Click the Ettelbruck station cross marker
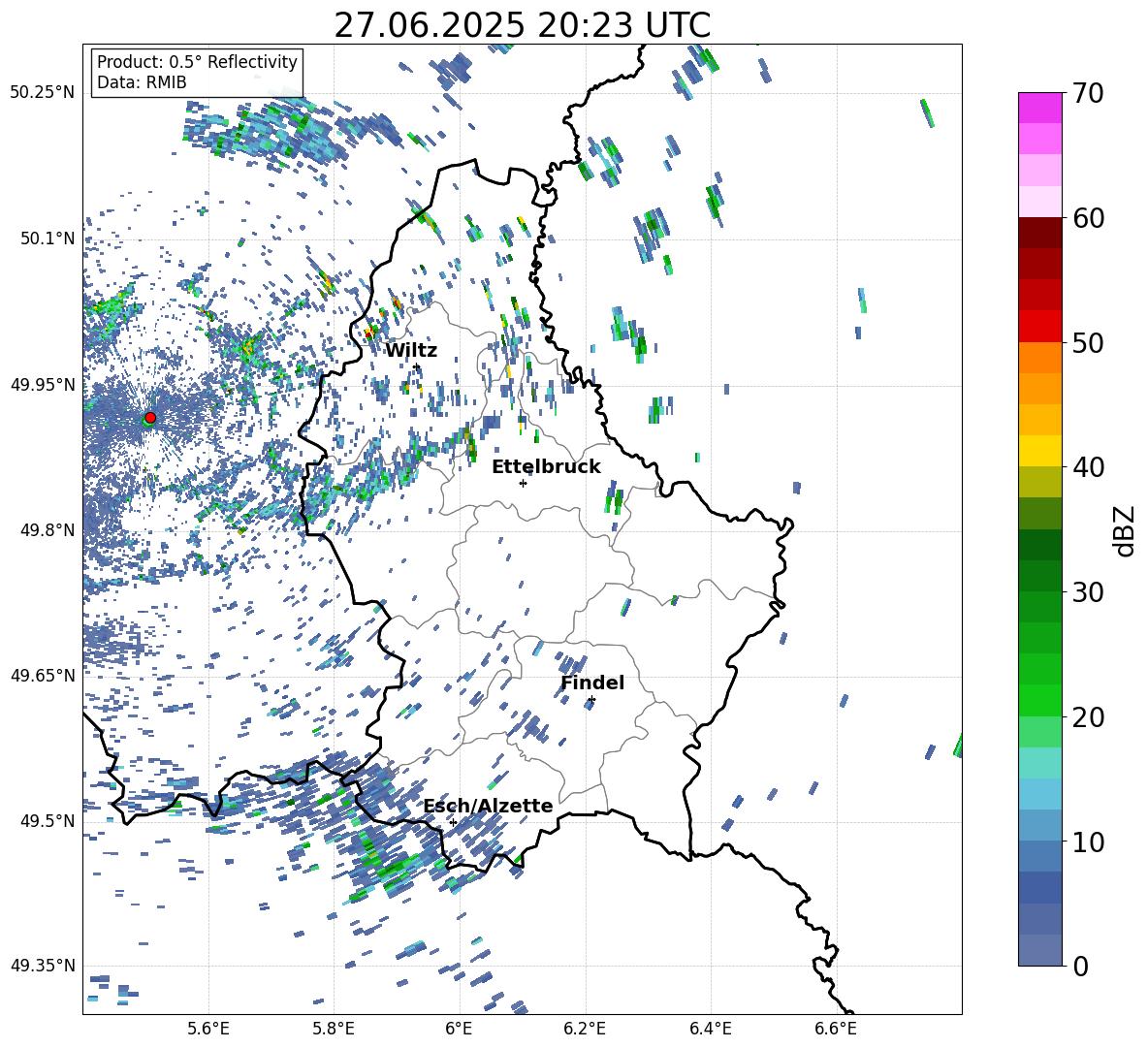 523,483
